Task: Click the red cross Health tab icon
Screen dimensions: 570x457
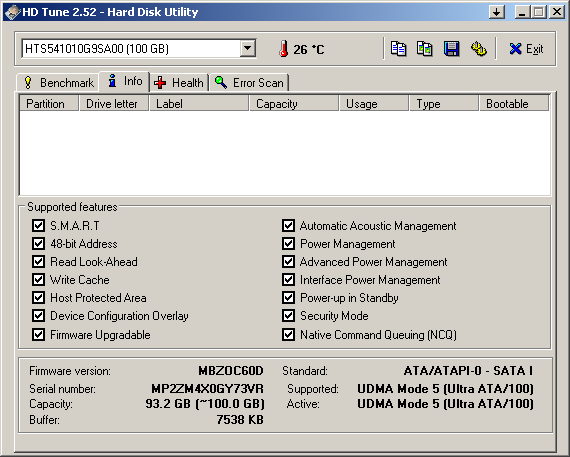Action: [x=160, y=83]
